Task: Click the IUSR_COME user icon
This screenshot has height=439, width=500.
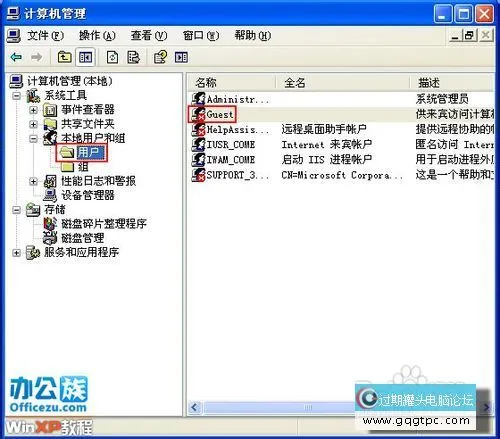Action: point(198,144)
